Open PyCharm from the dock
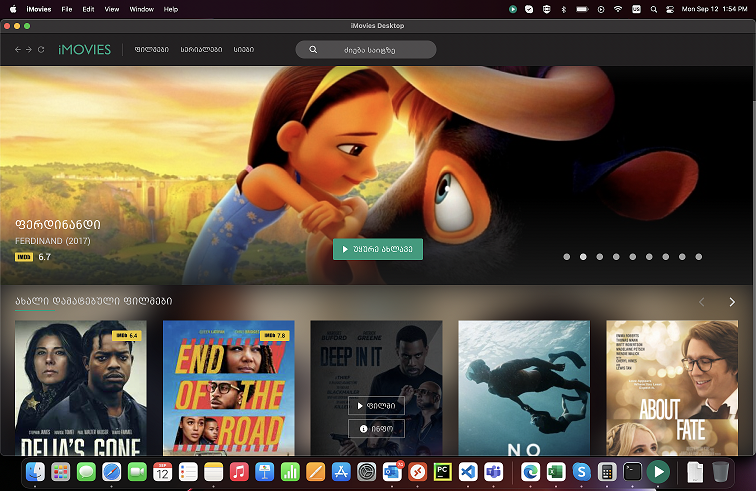756x491 pixels. 442,472
